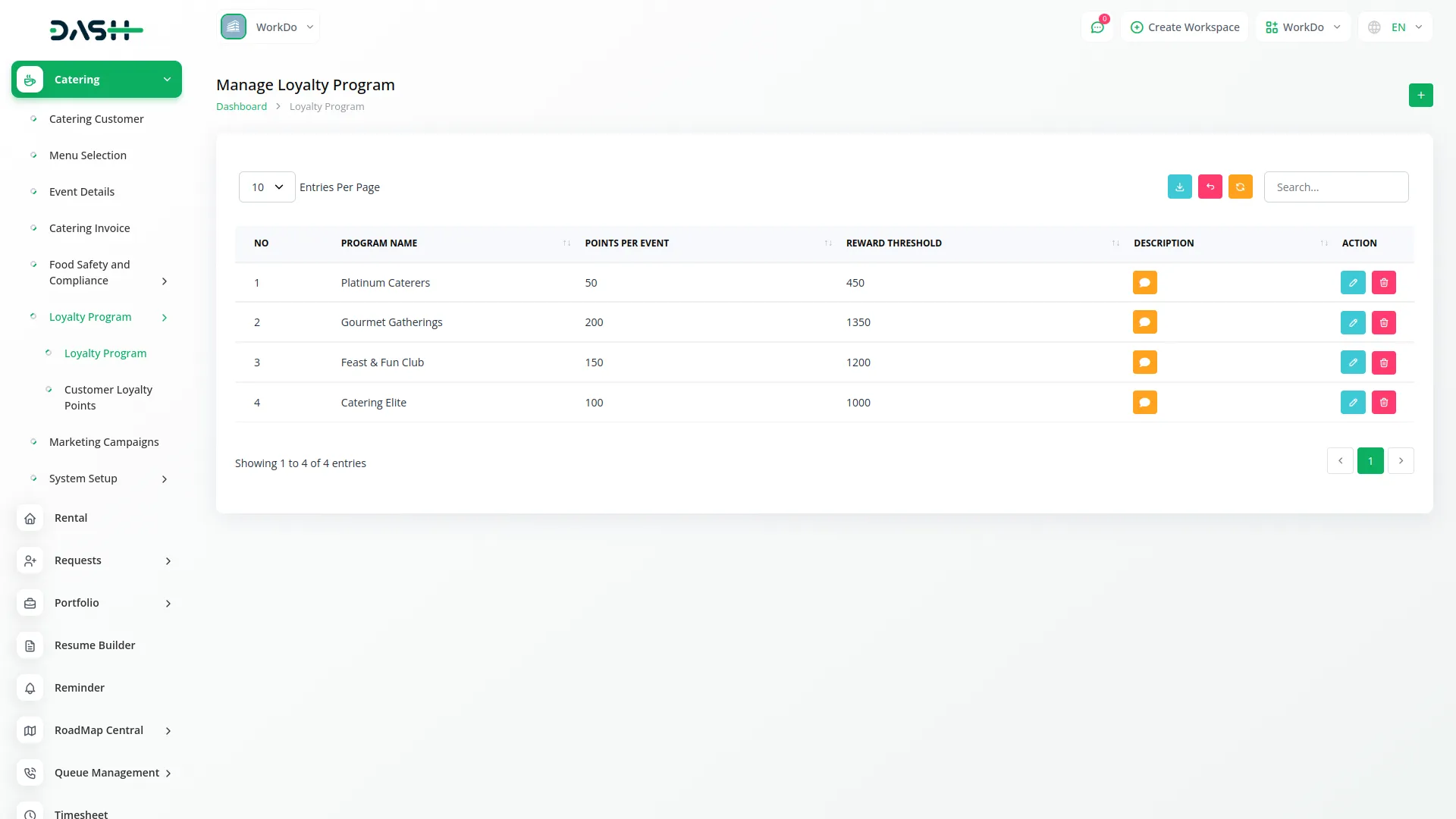Click the pink reset arrow icon
Viewport: 1456px width, 819px height.
[x=1210, y=187]
